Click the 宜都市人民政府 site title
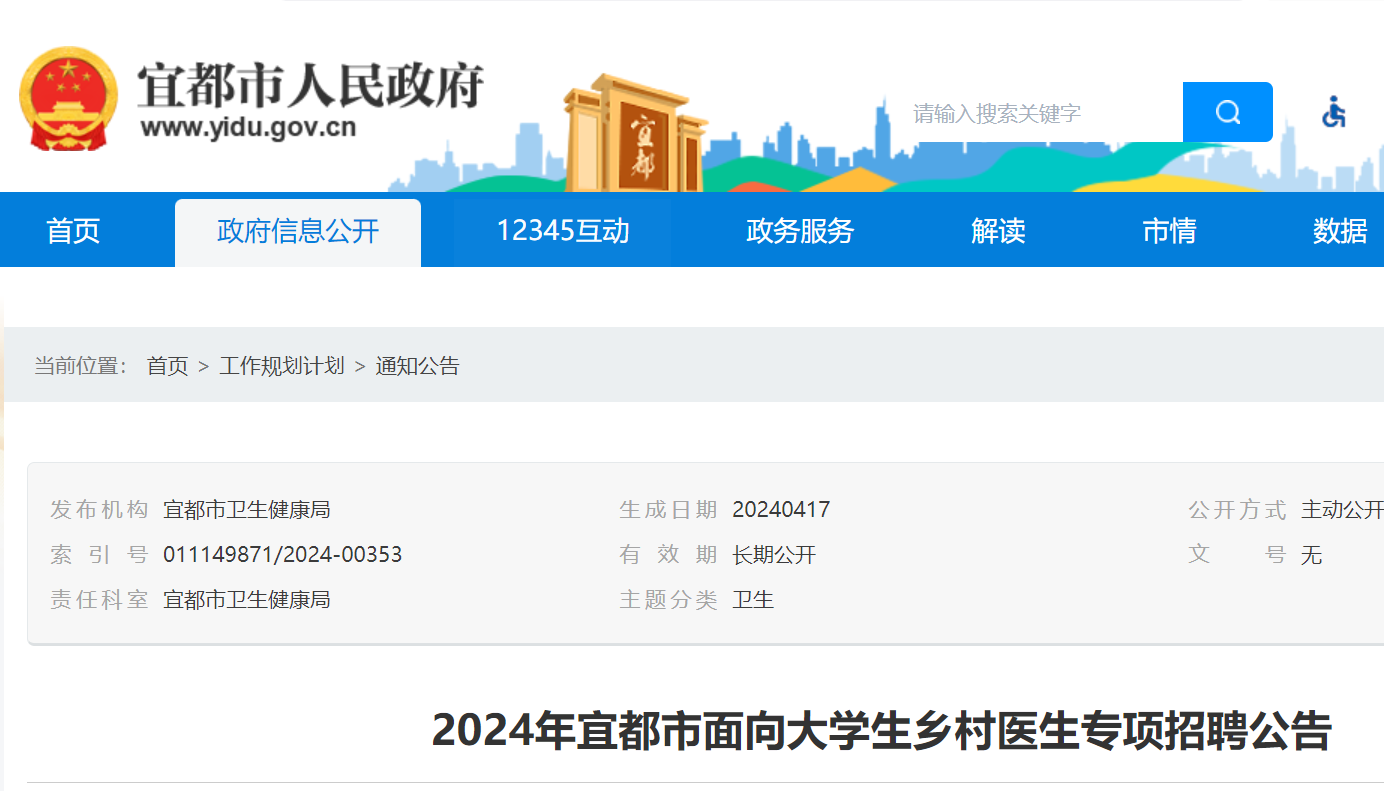1384x791 pixels. [x=310, y=84]
